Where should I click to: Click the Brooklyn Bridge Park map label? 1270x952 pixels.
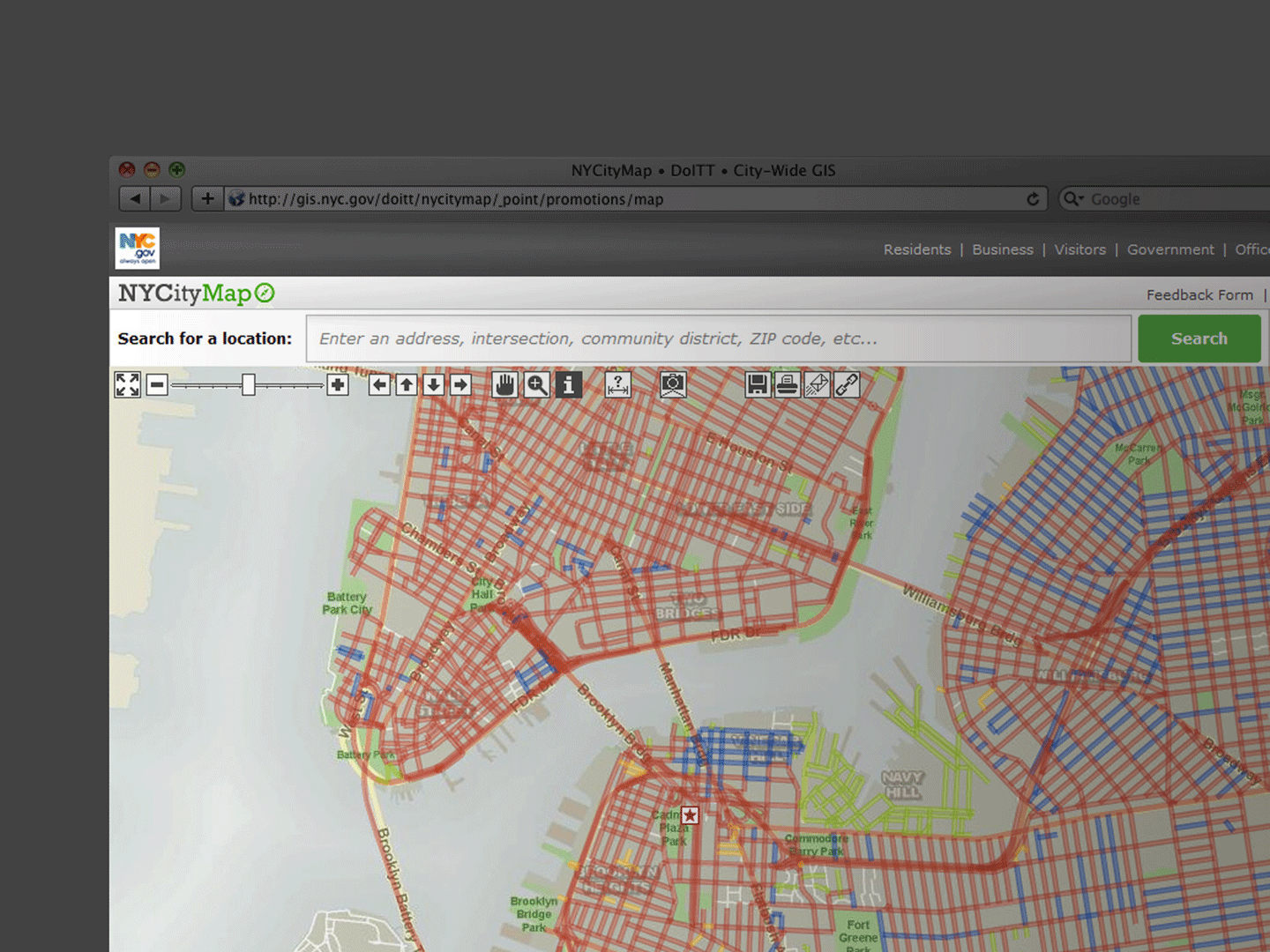[x=534, y=914]
